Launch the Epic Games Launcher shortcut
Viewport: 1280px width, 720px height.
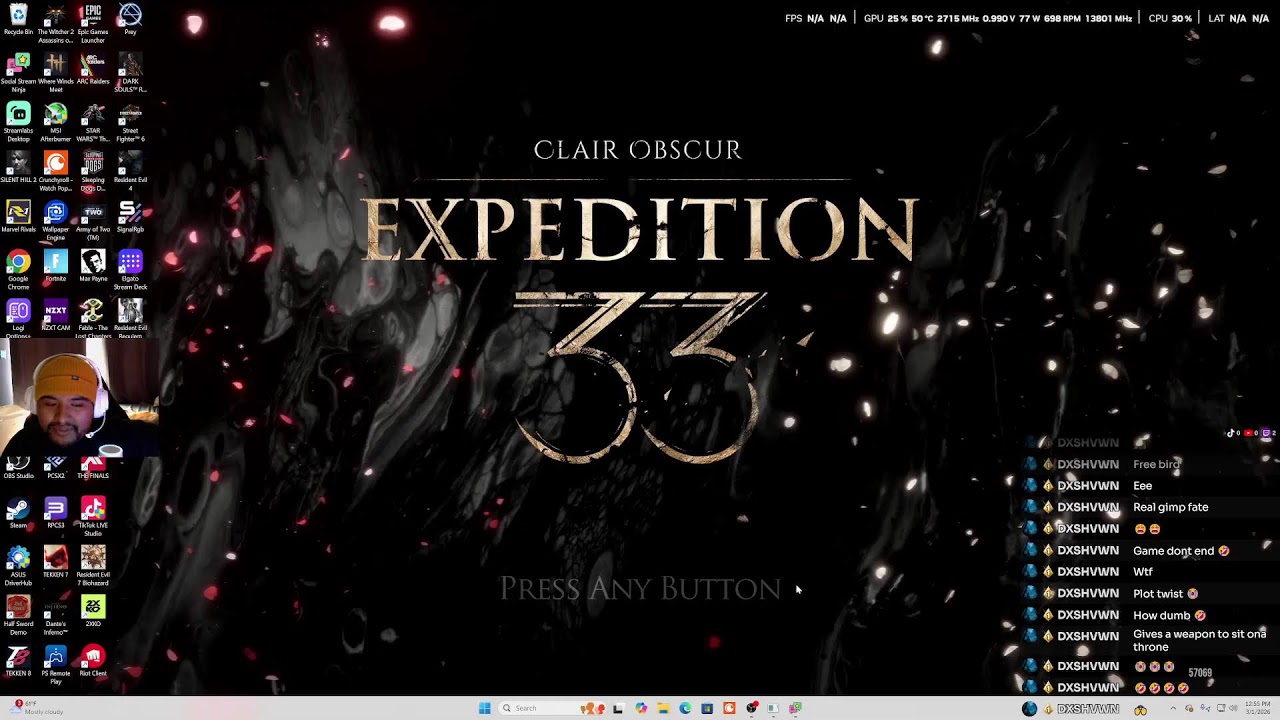[93, 23]
